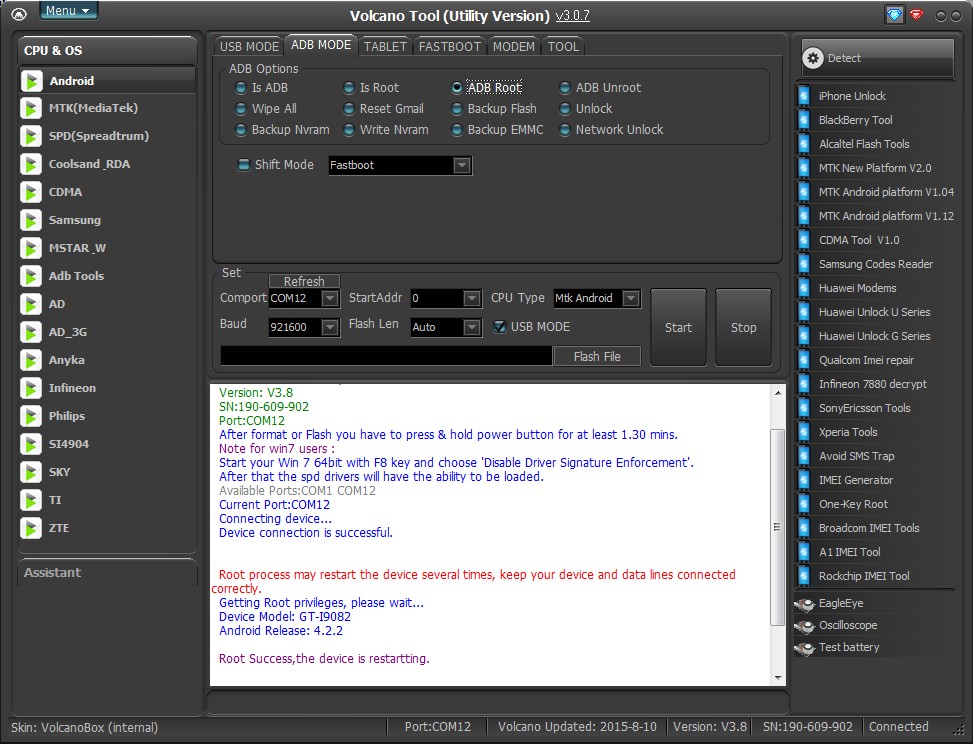Click the Assistant panel header
Viewport: 973px width, 744px height.
(108, 573)
